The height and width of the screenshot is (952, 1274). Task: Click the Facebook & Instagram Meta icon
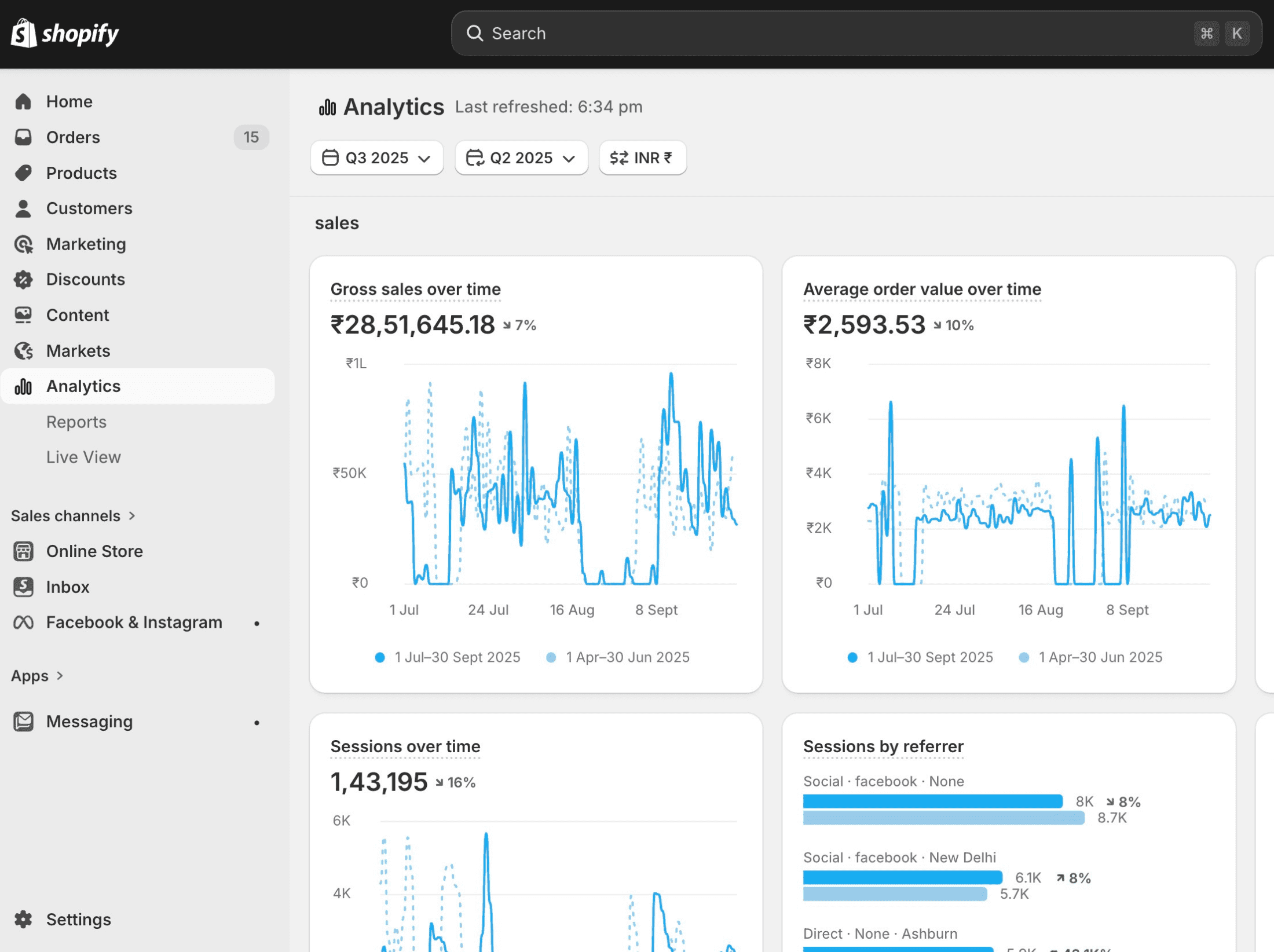pos(23,623)
